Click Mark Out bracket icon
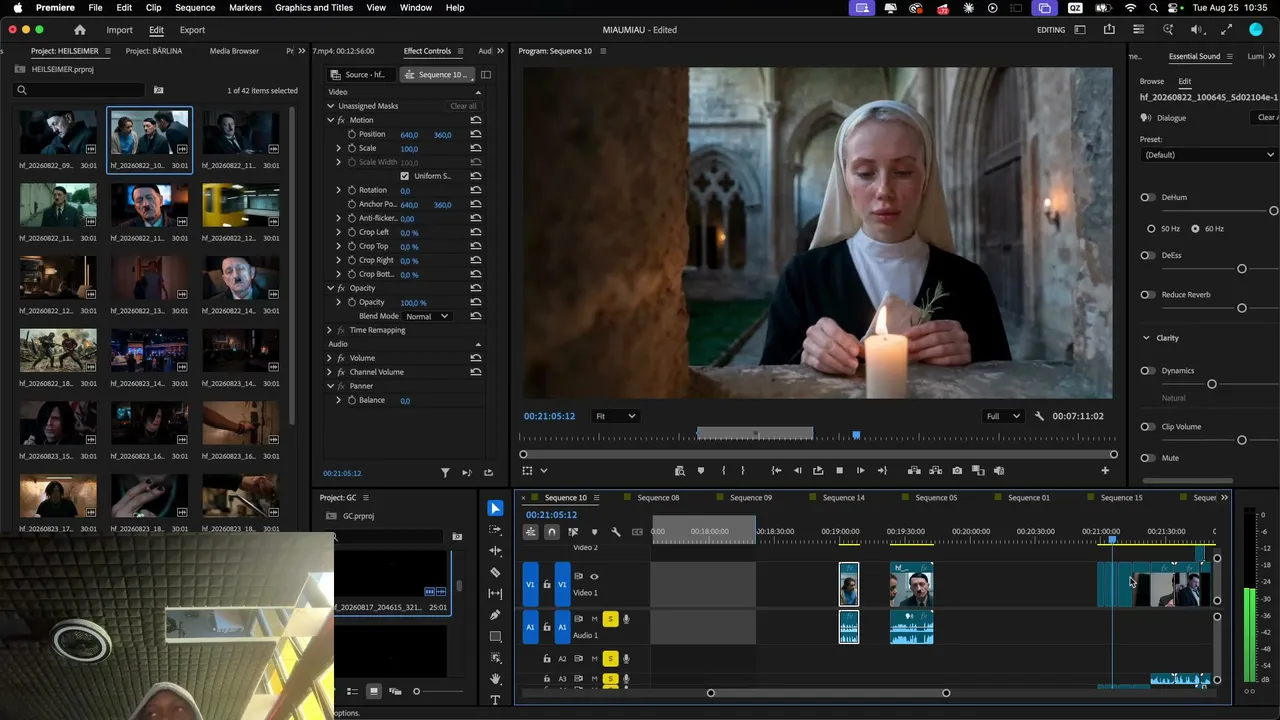This screenshot has width=1280, height=720. (742, 470)
